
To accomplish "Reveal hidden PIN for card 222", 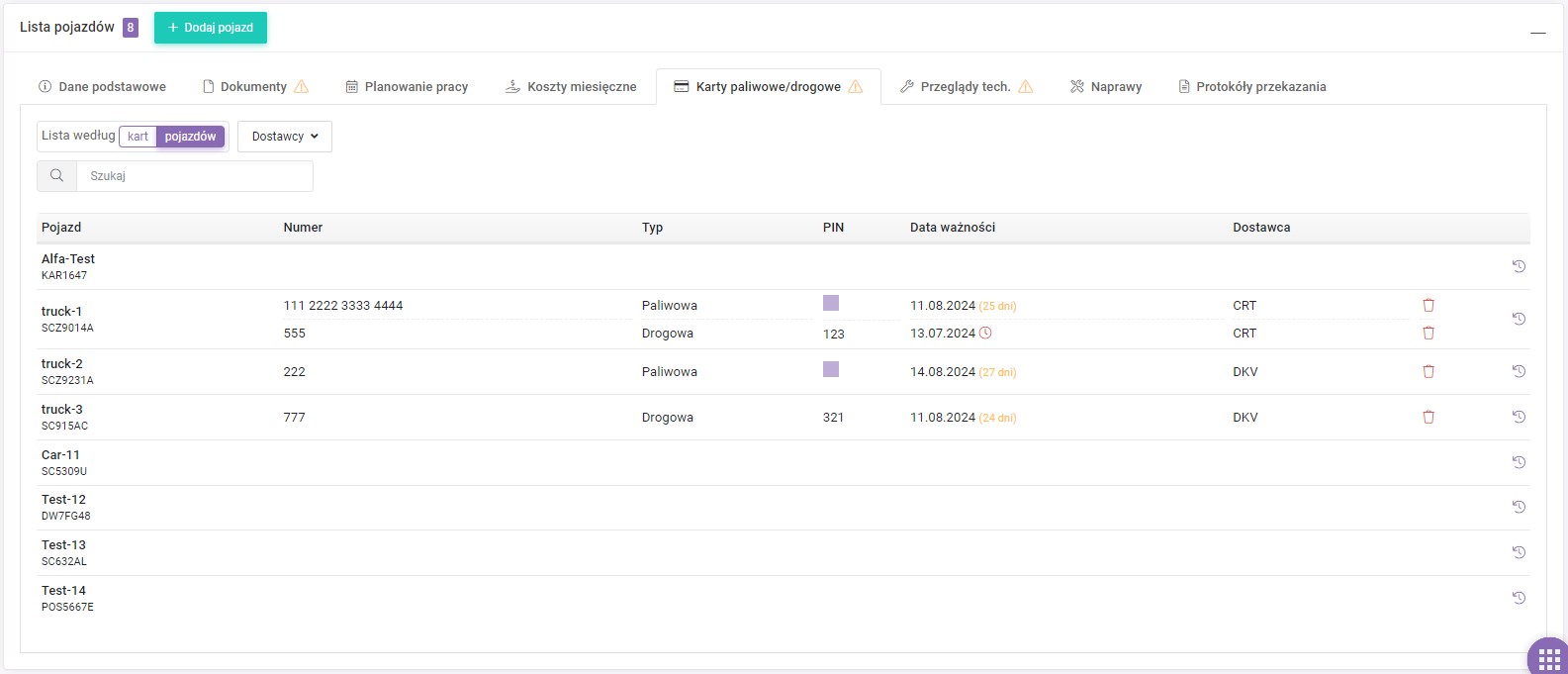I will pos(831,369).
